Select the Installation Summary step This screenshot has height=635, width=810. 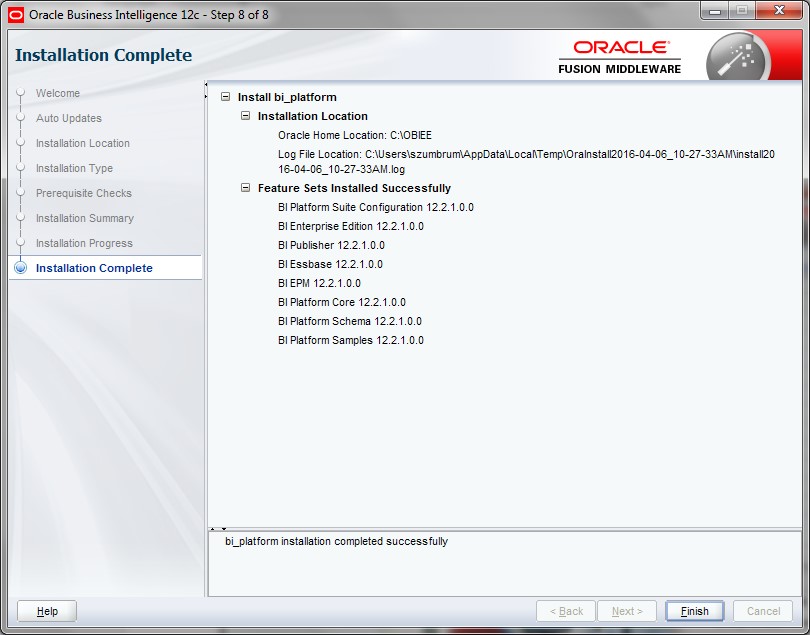point(85,218)
